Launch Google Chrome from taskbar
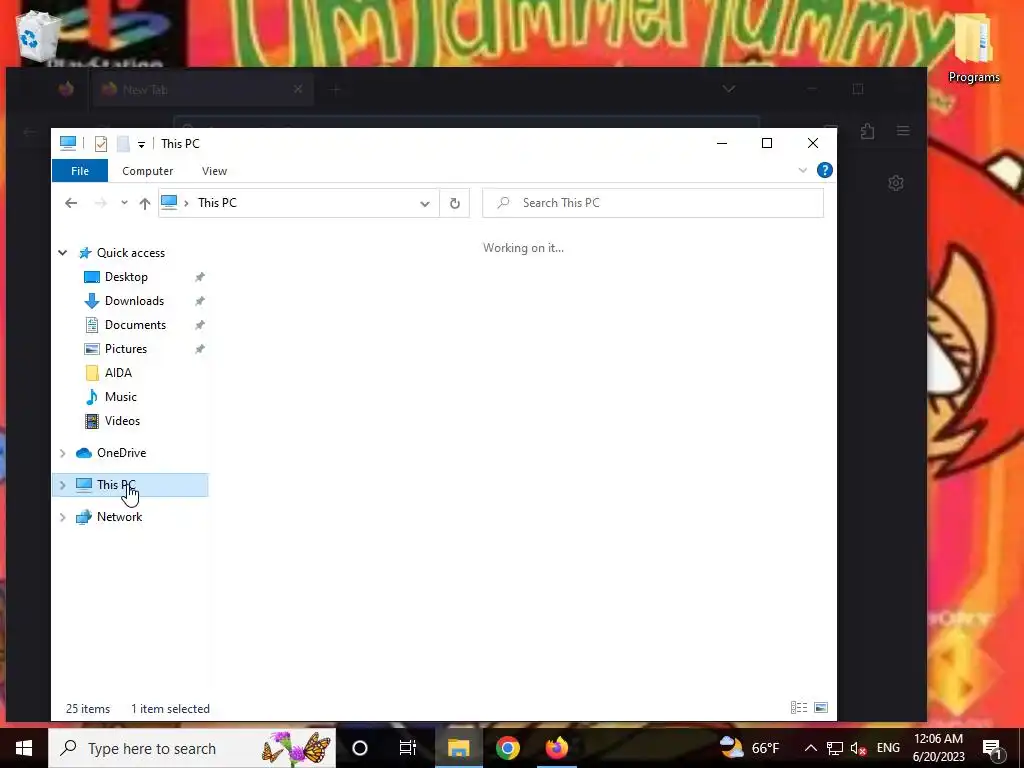This screenshot has width=1024, height=768. point(507,748)
